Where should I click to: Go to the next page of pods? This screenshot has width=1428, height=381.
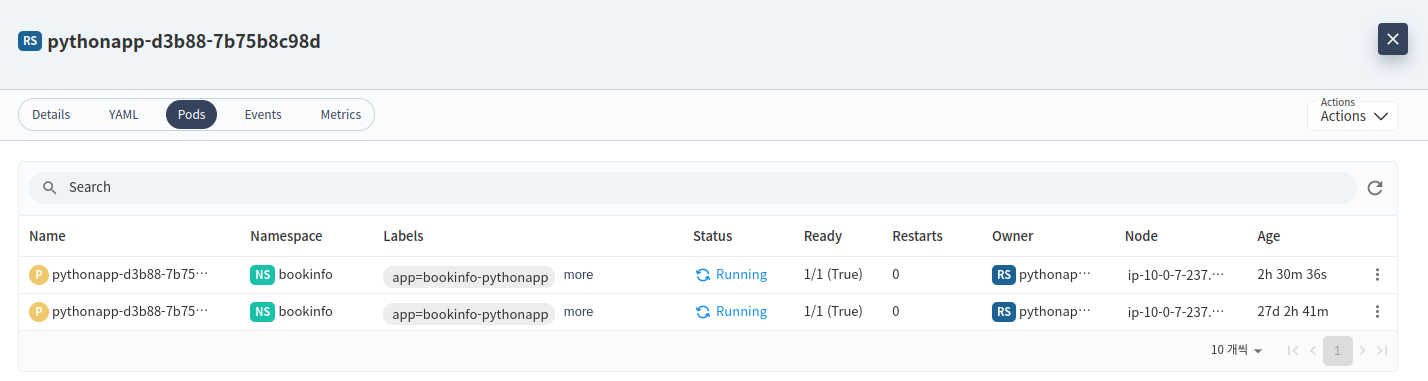point(1362,350)
